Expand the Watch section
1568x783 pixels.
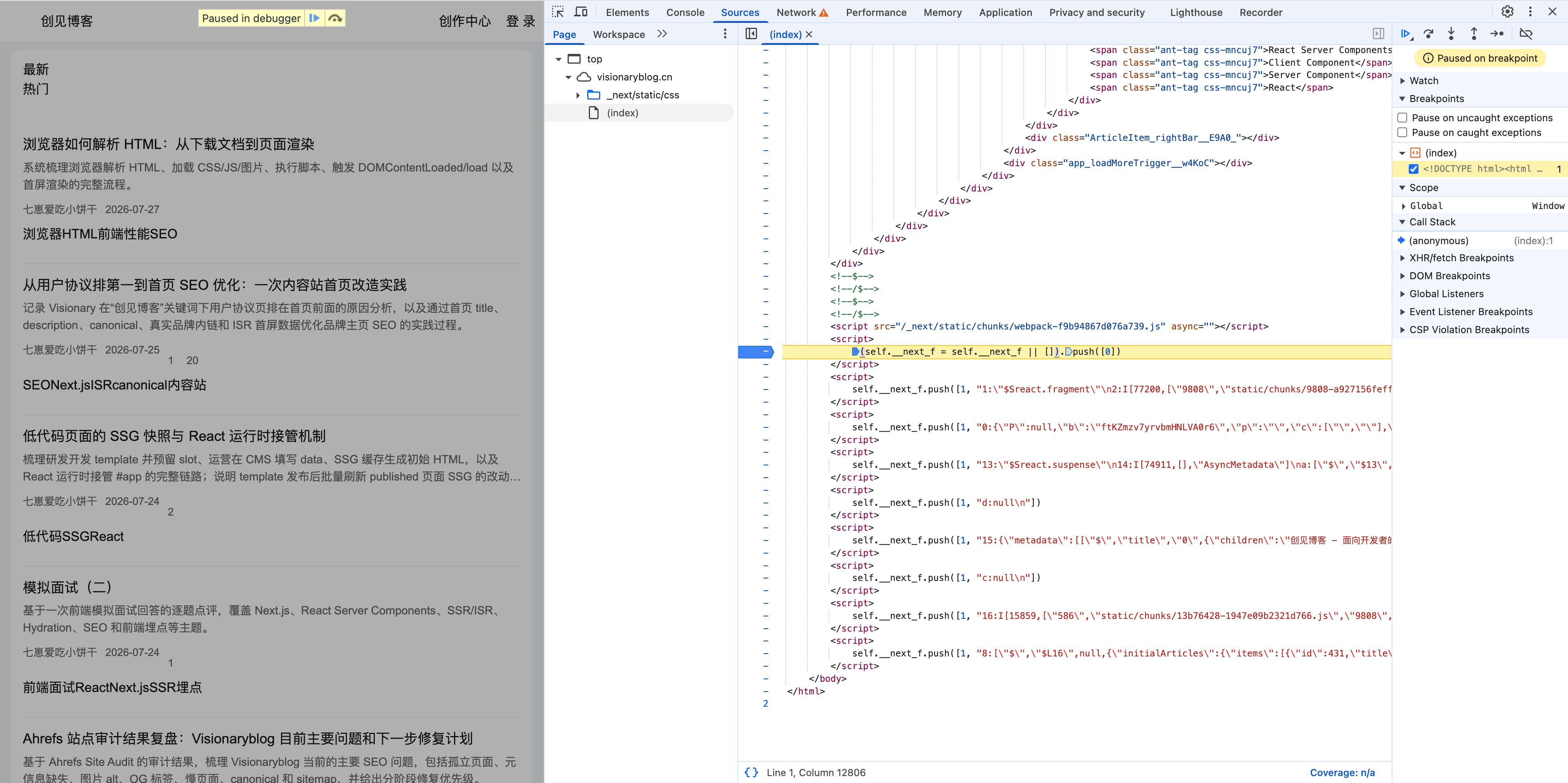1403,81
